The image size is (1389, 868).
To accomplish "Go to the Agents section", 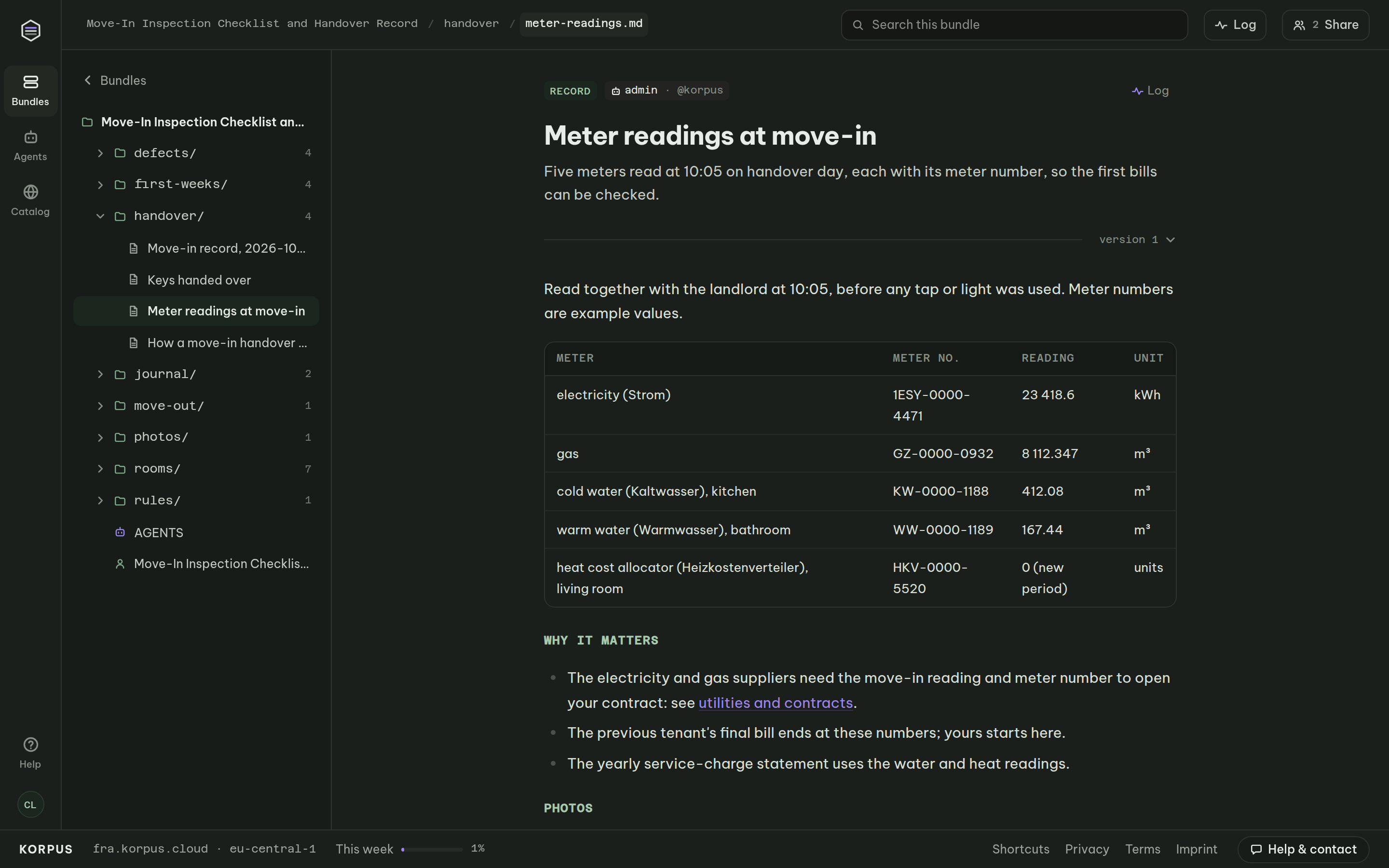I will click(x=30, y=146).
